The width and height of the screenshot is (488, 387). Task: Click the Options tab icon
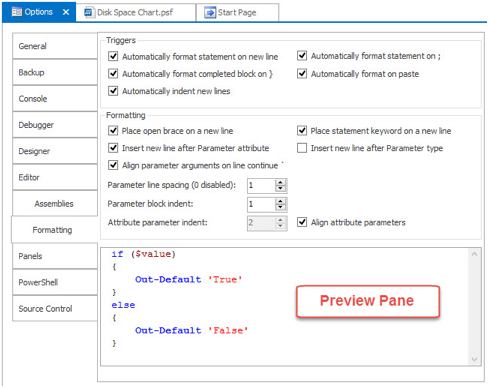pos(17,12)
